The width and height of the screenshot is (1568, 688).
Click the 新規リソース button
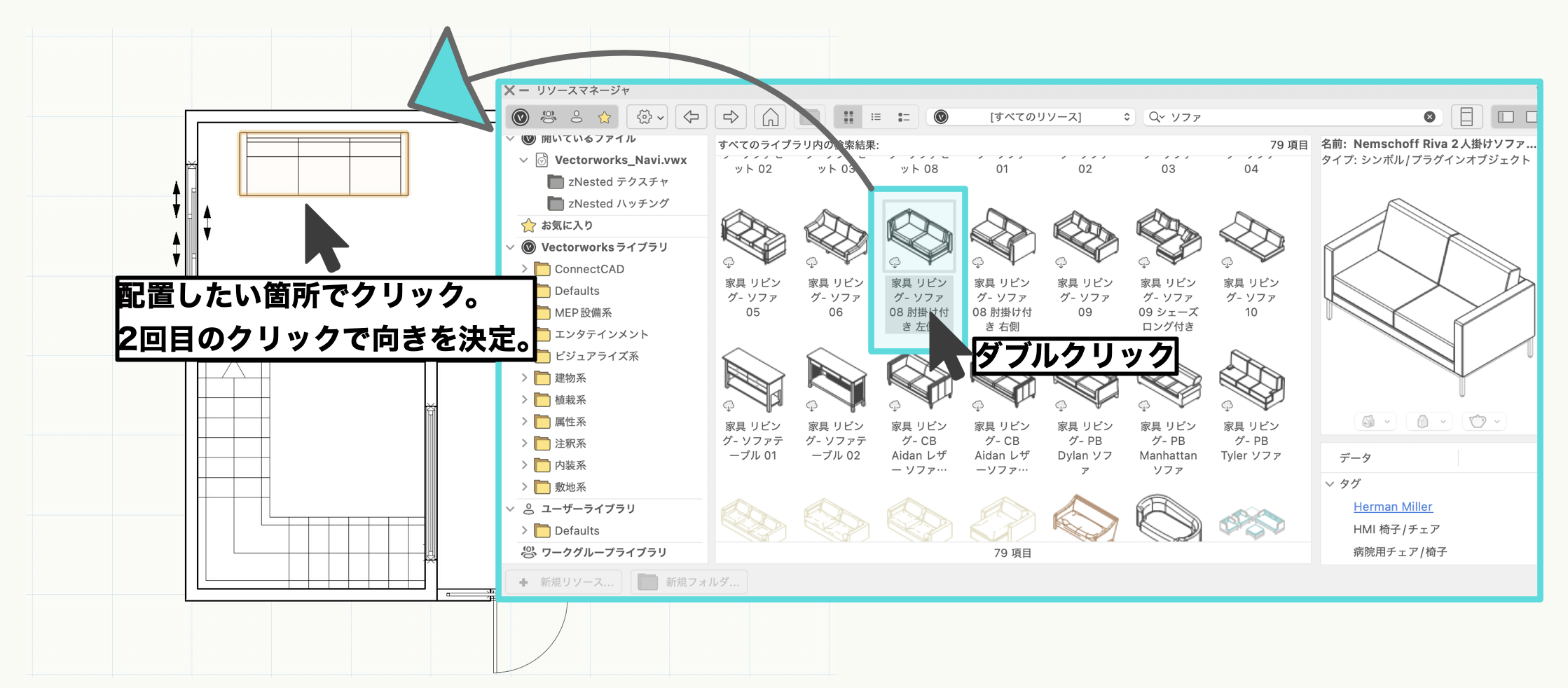[x=567, y=582]
